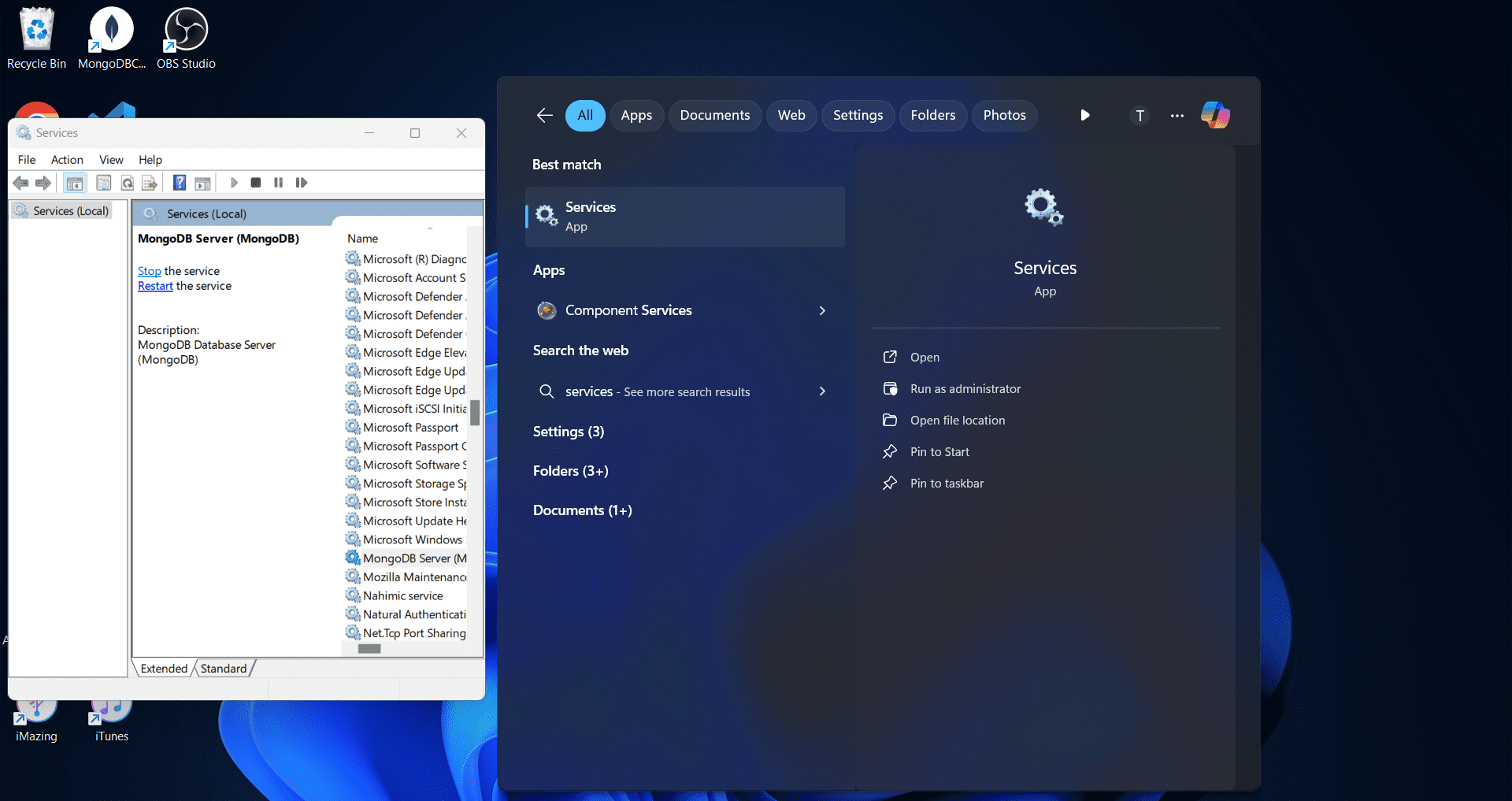
Task: Refresh the Services list via toolbar icon
Action: 127,183
